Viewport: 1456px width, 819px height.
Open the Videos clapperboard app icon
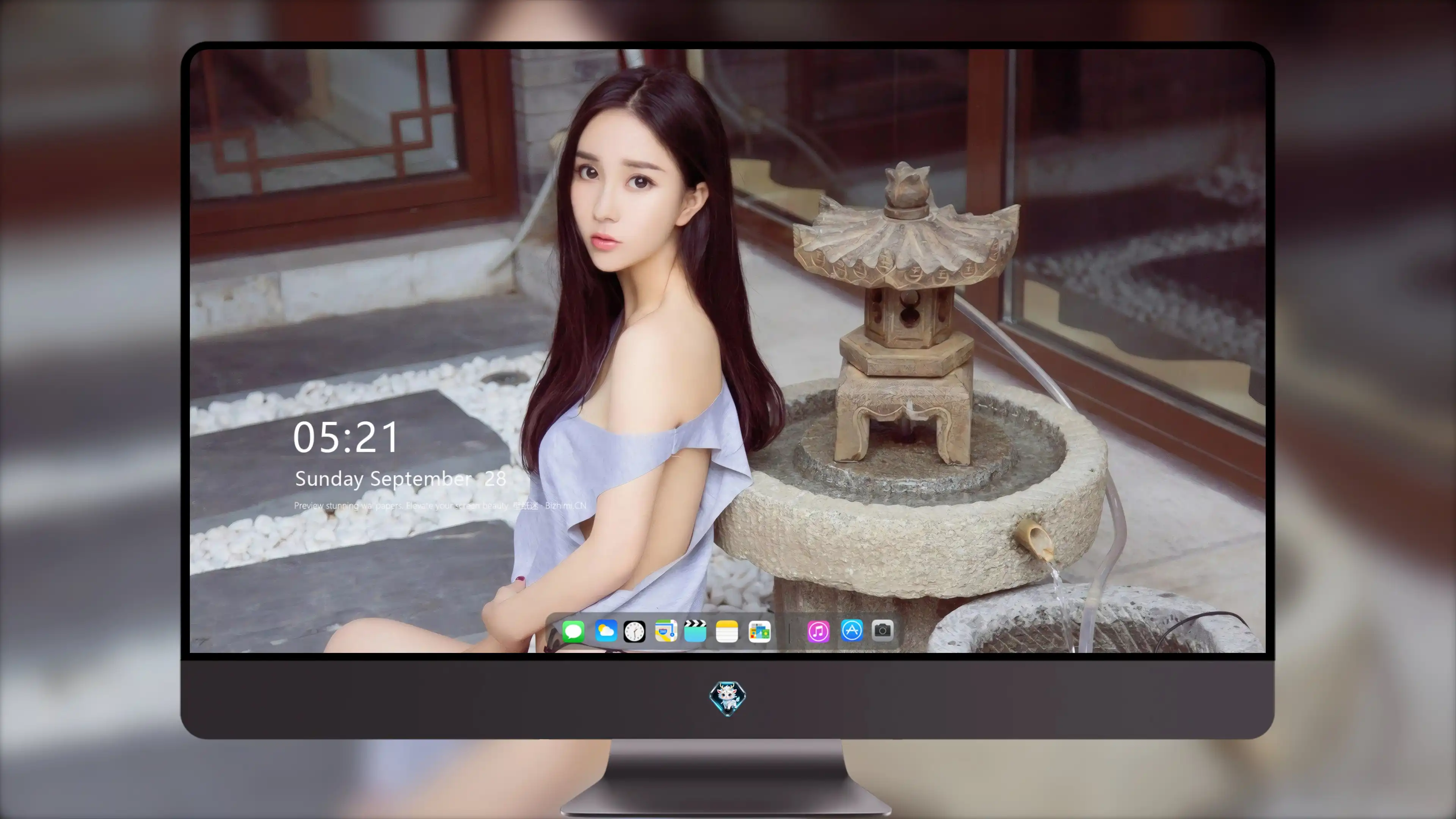pos(695,631)
